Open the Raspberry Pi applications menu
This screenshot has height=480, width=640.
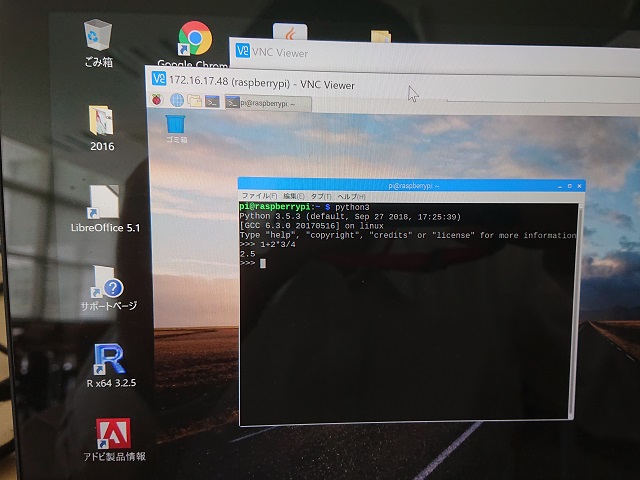click(x=157, y=100)
